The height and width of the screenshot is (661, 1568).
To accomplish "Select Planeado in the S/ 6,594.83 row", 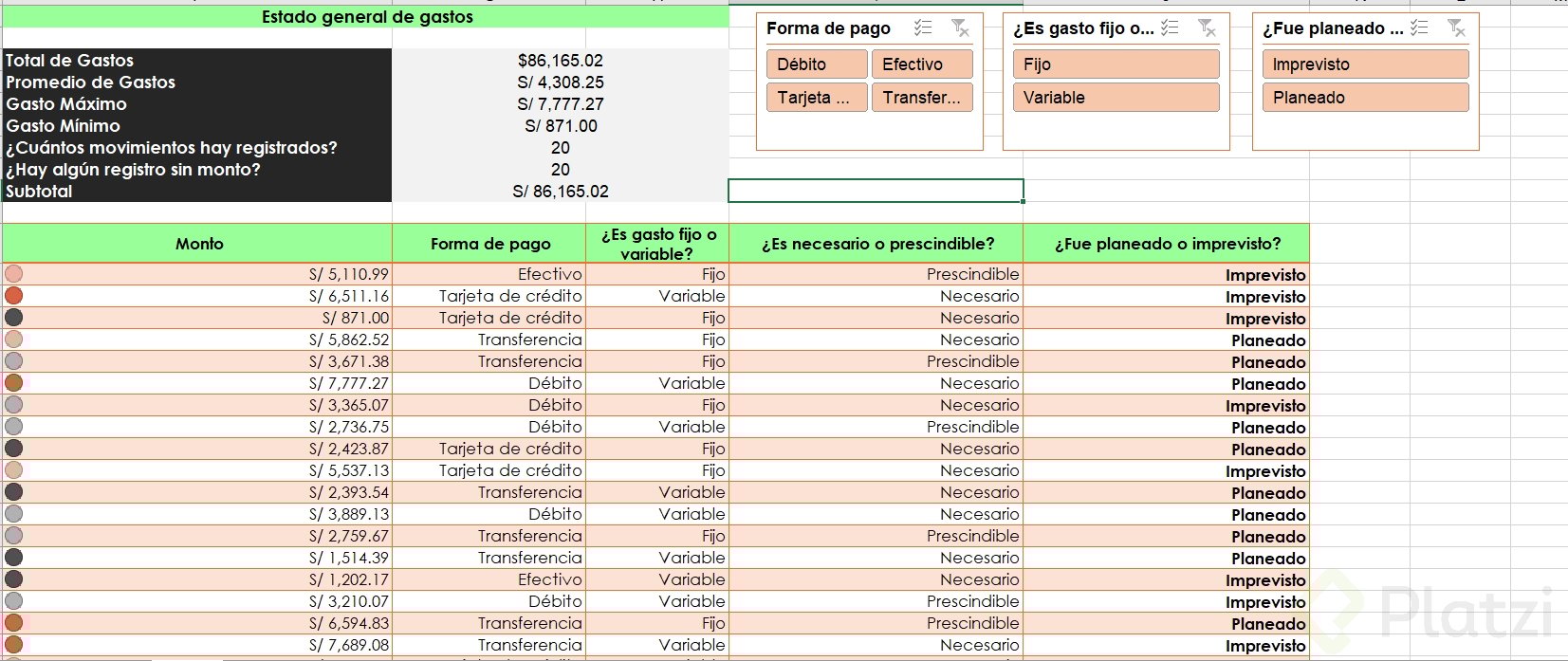I will (1167, 623).
